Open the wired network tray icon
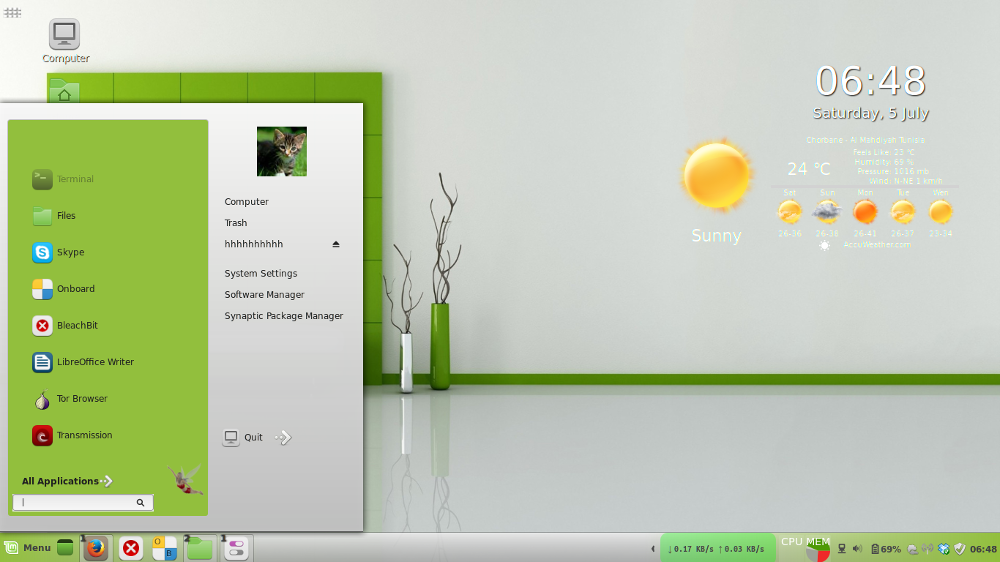Viewport: 1000px width, 562px height. [841, 549]
